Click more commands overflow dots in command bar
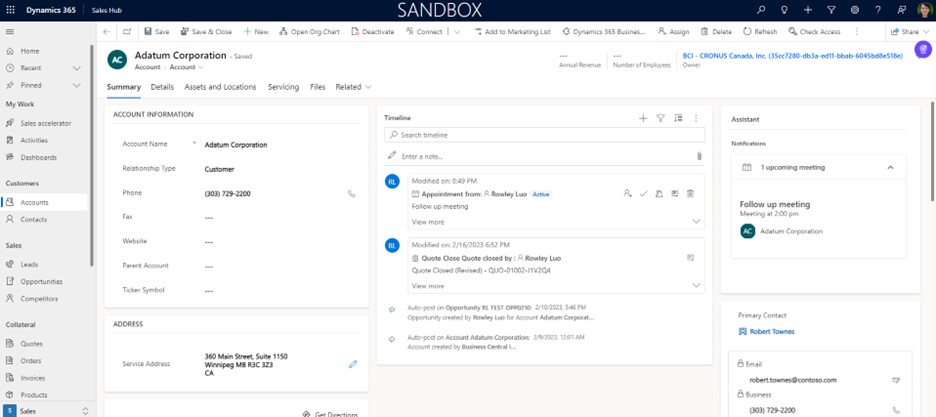 tap(857, 32)
